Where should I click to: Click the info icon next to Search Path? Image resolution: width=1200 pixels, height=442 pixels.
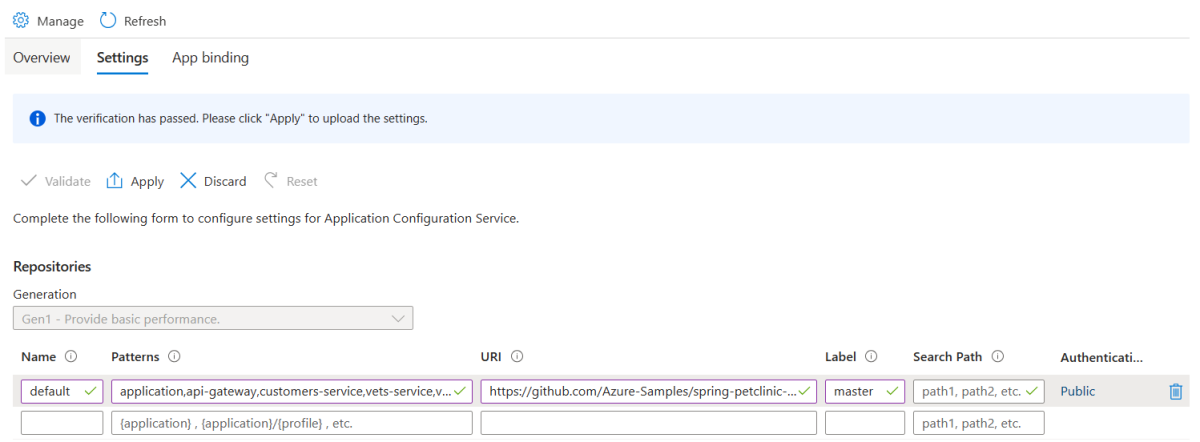coord(998,357)
